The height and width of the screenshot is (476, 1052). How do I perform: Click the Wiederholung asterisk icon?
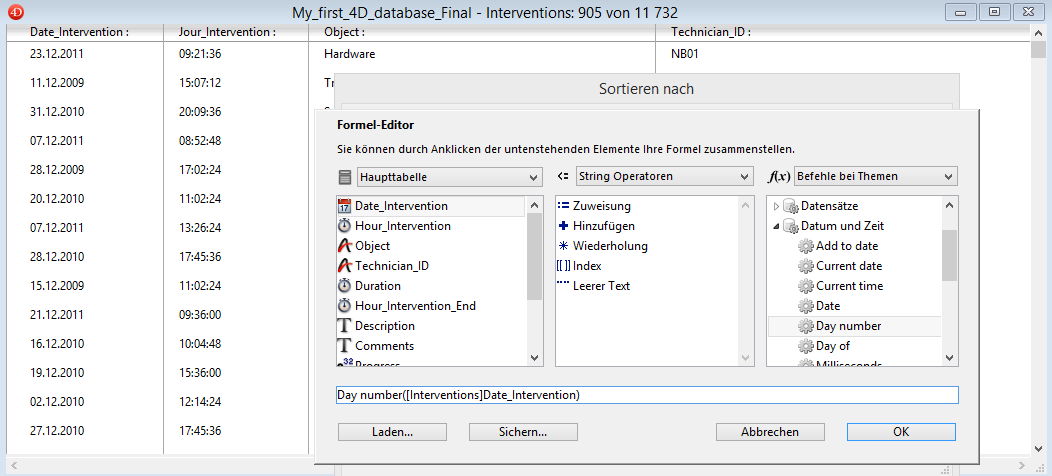click(563, 246)
